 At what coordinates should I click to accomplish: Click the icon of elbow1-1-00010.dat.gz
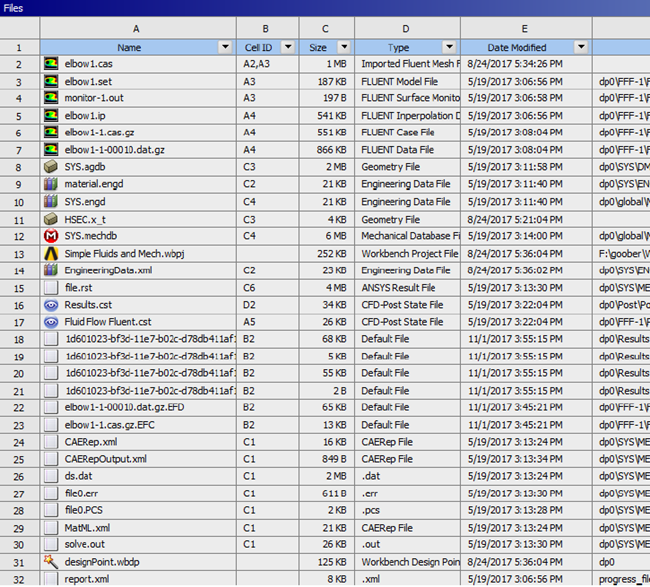coord(51,149)
